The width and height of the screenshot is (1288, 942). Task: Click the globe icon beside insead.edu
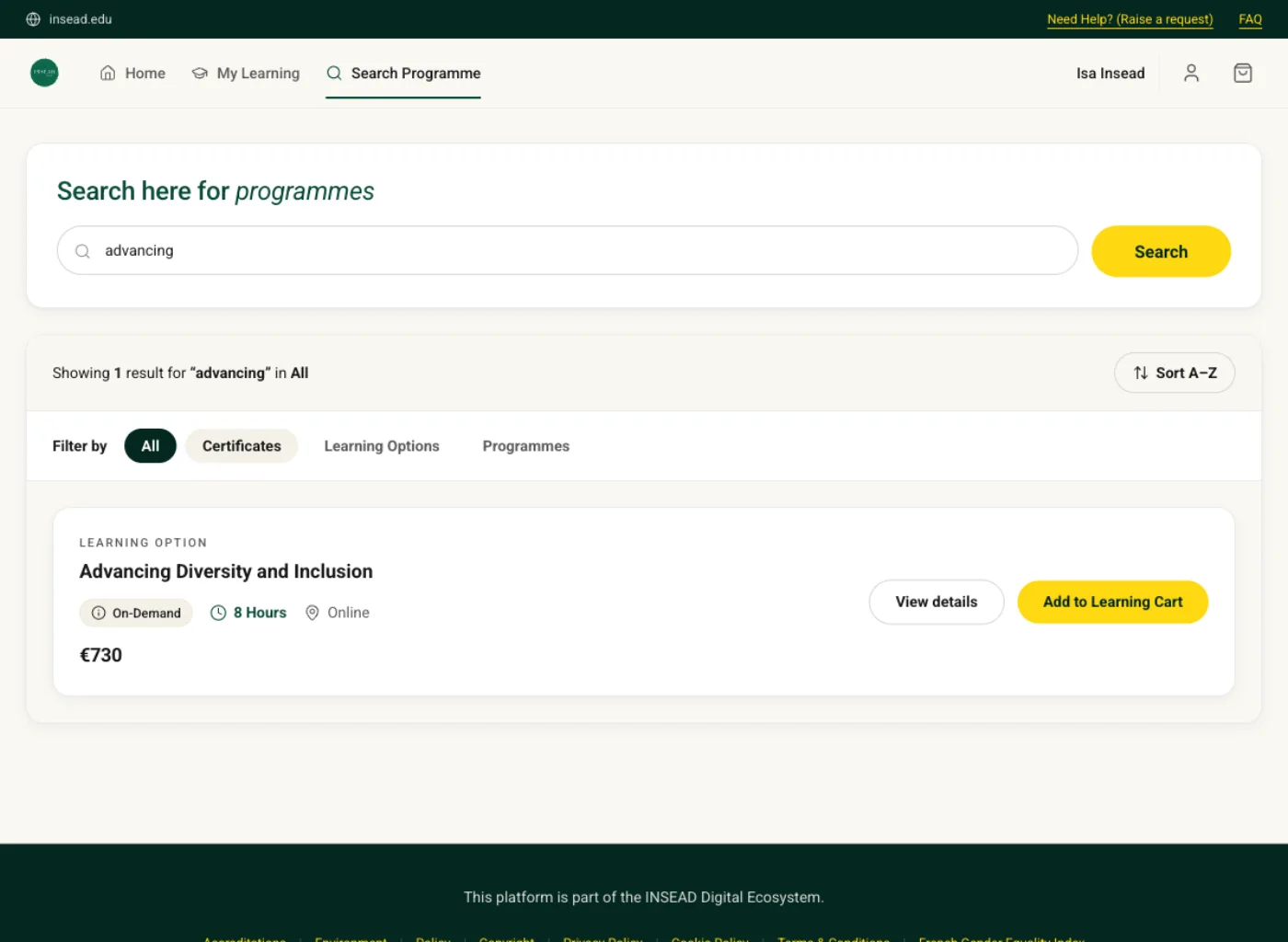33,19
